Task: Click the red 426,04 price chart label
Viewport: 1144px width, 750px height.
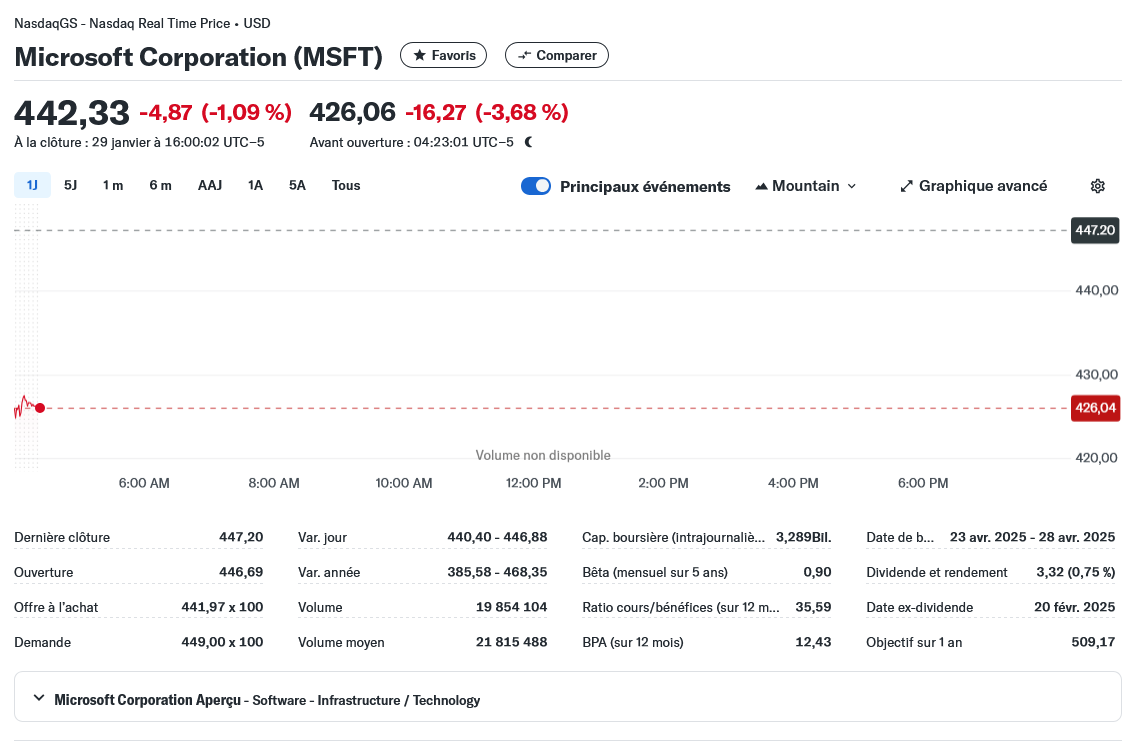Action: coord(1095,408)
